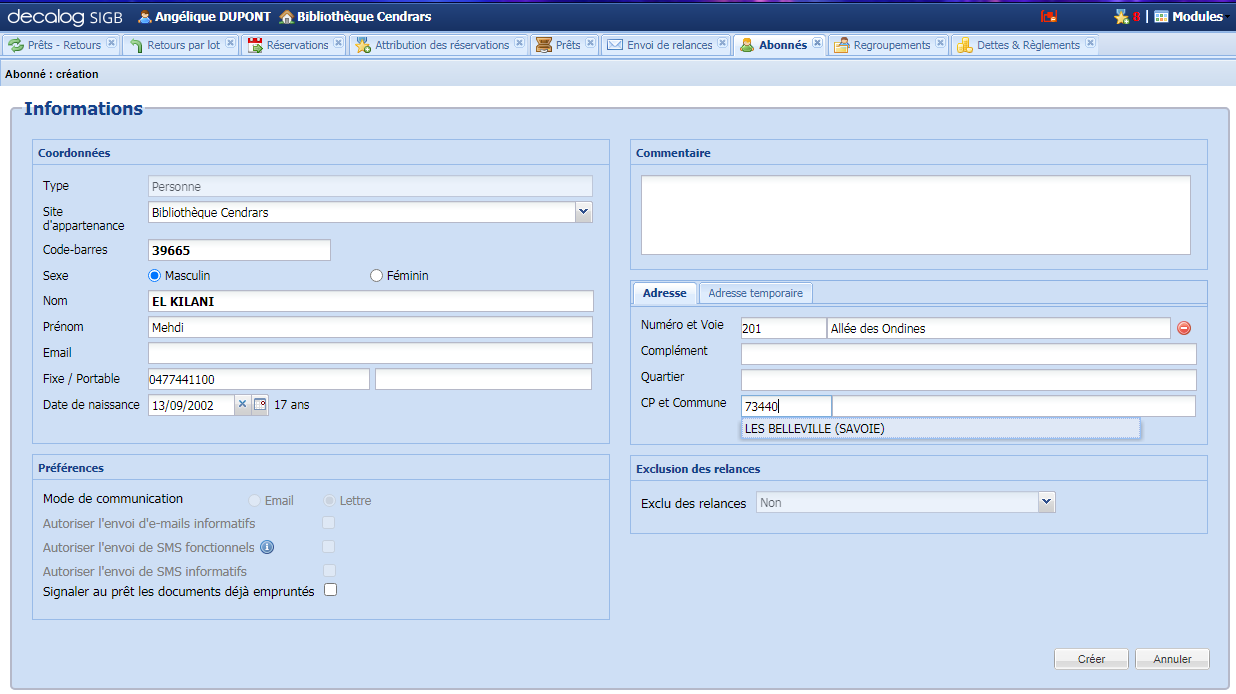Open the Dettes & Règlements tab
Image resolution: width=1236 pixels, height=694 pixels.
coord(1027,45)
